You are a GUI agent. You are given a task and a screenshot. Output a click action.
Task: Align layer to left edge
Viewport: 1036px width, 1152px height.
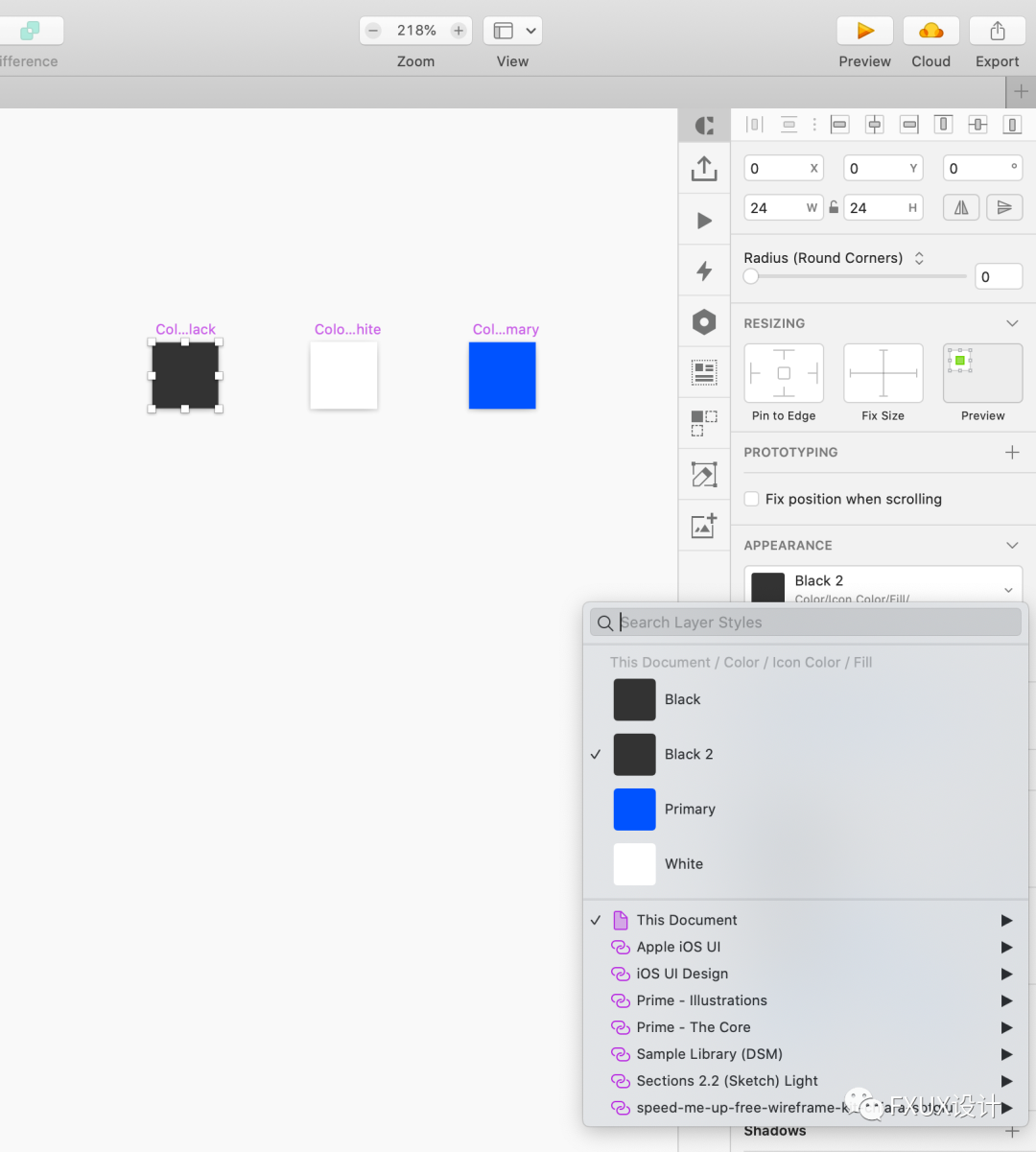pyautogui.click(x=839, y=124)
